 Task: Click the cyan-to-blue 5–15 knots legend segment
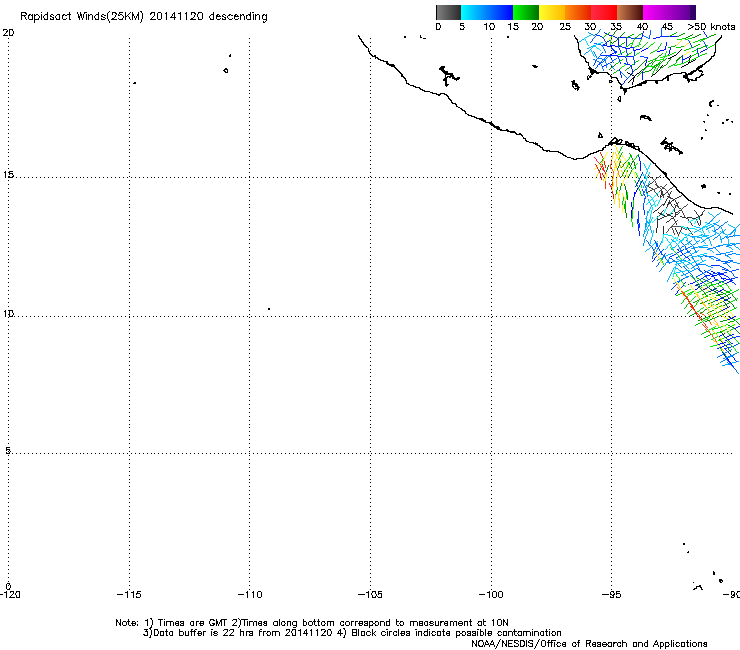pos(487,12)
